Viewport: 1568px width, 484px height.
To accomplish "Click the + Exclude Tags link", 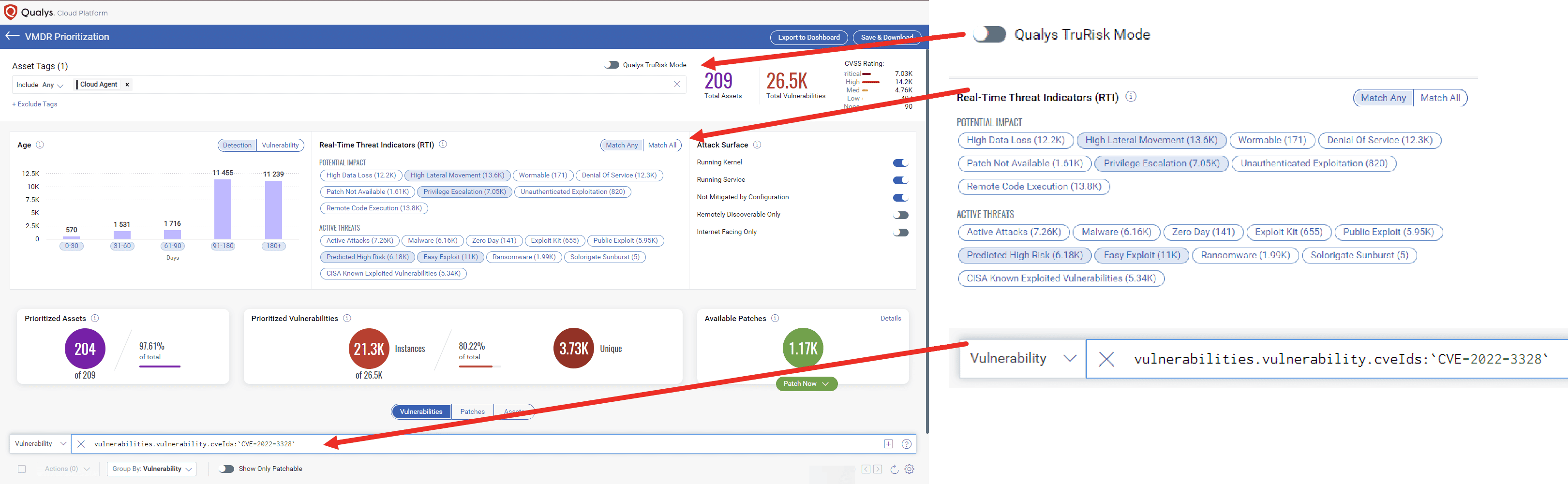I will tap(35, 104).
